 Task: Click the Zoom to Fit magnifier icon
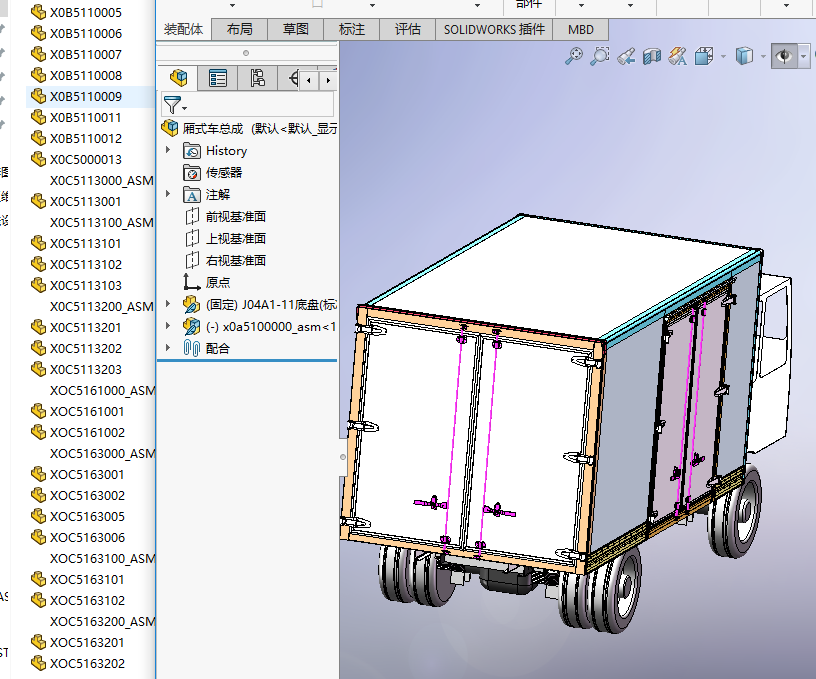click(574, 57)
